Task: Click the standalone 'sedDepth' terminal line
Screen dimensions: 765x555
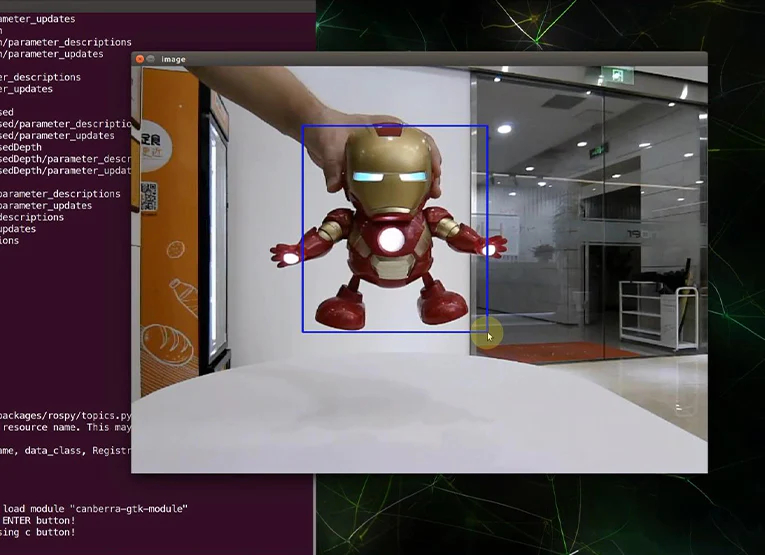Action: [x=20, y=147]
